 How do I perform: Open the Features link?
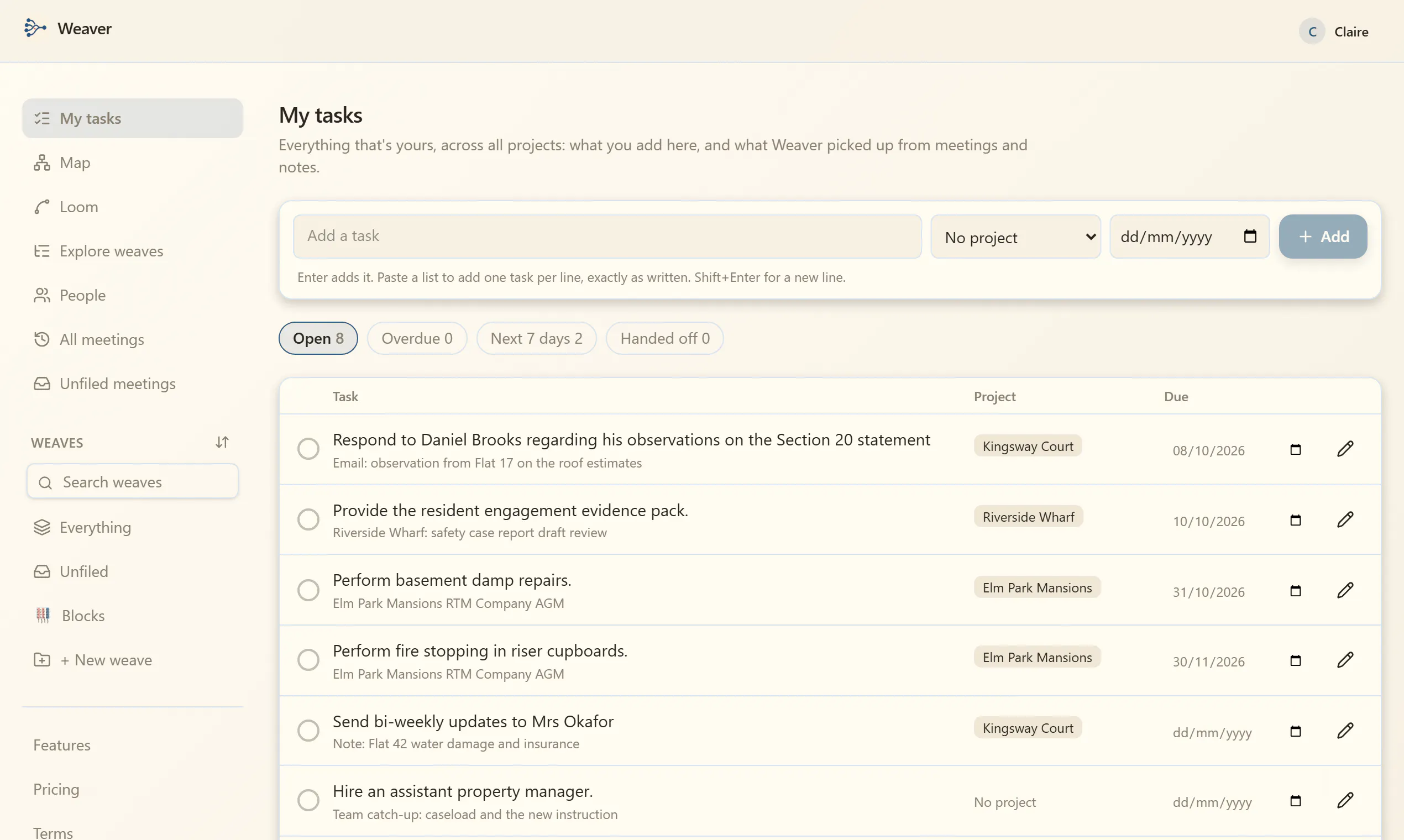coord(62,745)
